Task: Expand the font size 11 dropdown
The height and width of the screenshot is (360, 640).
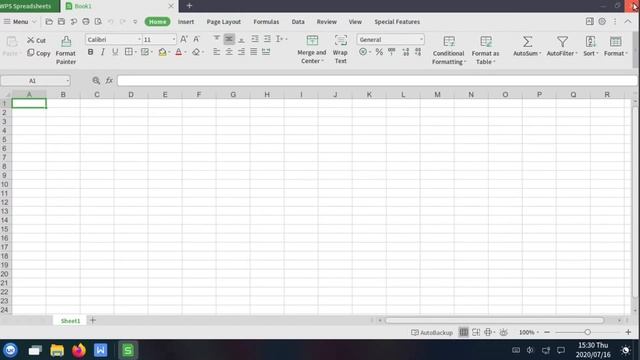Action: point(174,40)
